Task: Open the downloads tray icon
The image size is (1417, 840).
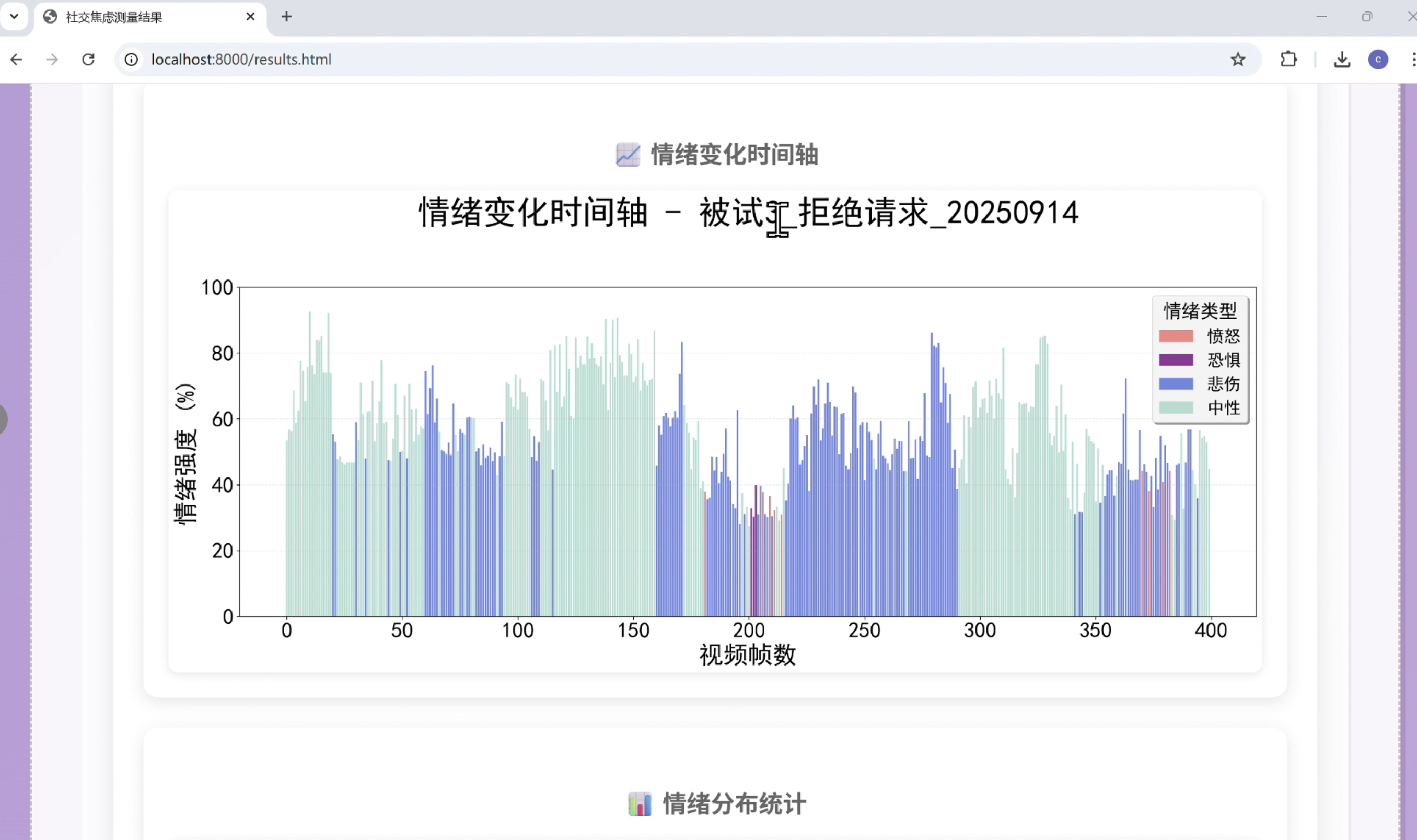Action: coord(1342,60)
